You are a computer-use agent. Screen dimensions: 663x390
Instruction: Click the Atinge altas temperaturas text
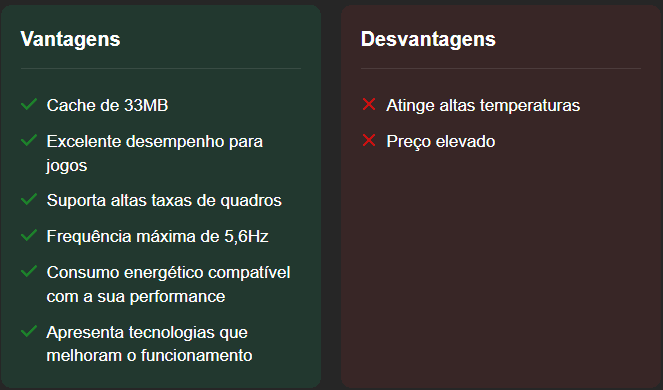483,106
